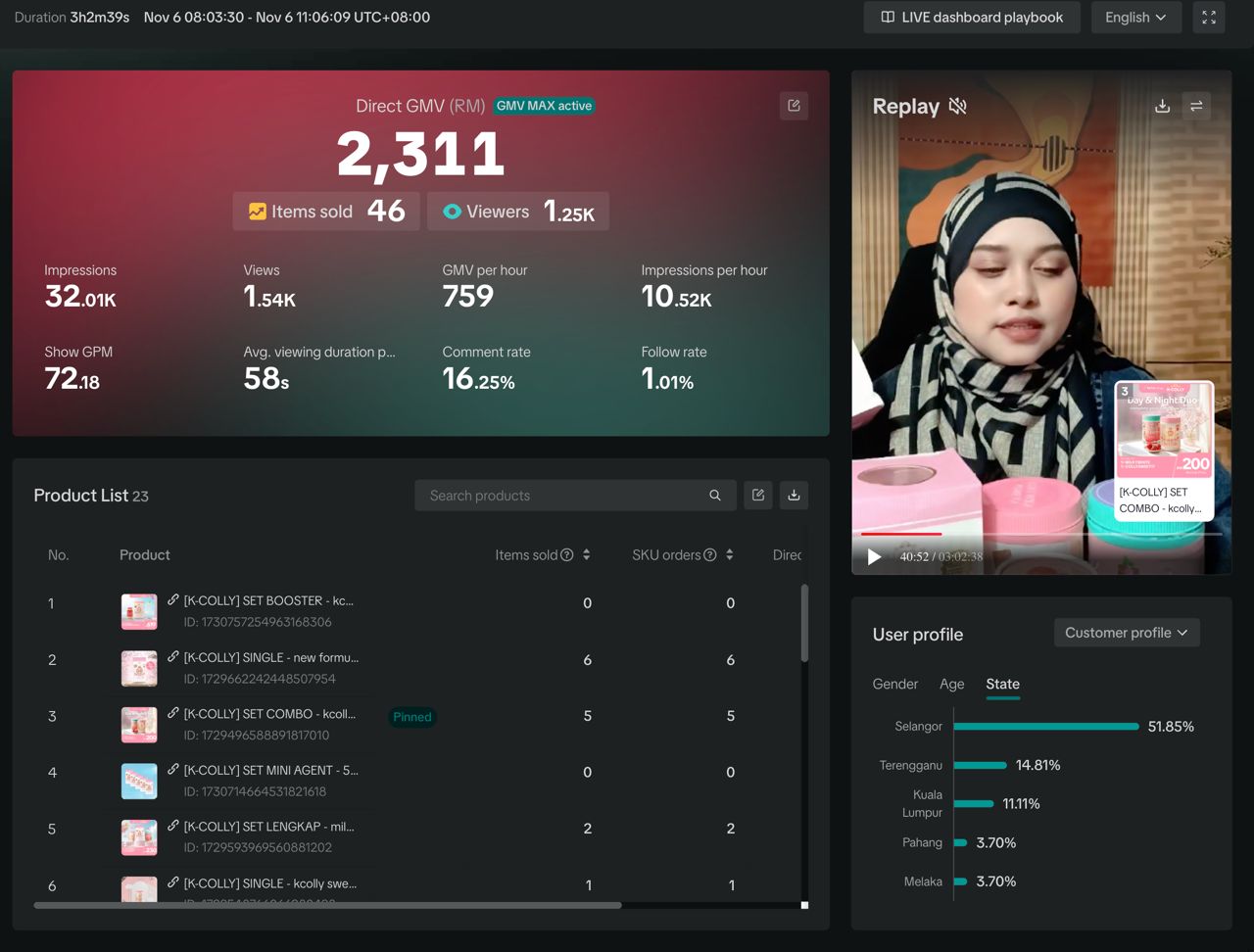Download the replay video
The image size is (1254, 952).
click(1162, 106)
